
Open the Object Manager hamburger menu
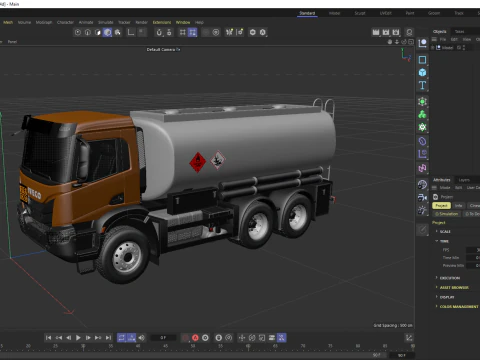[x=434, y=39]
